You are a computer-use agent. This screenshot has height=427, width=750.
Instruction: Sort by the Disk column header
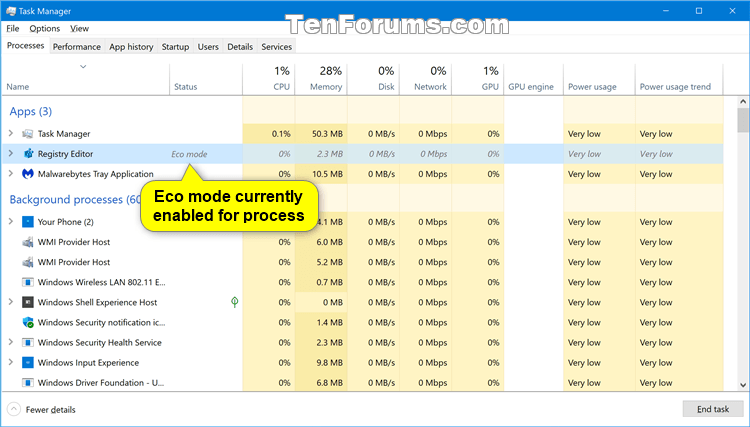pos(374,79)
